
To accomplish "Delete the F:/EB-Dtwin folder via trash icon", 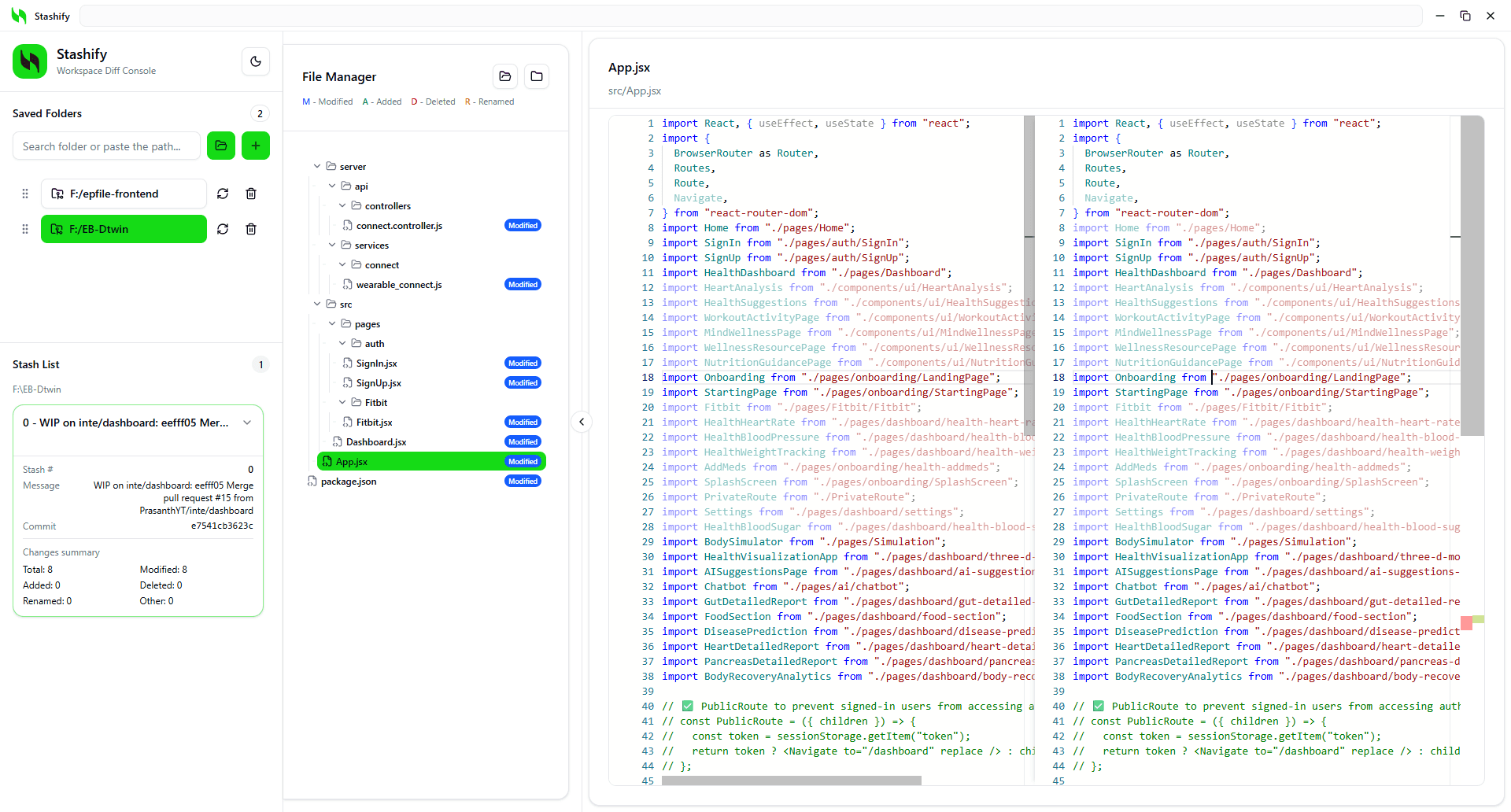I will tap(251, 229).
